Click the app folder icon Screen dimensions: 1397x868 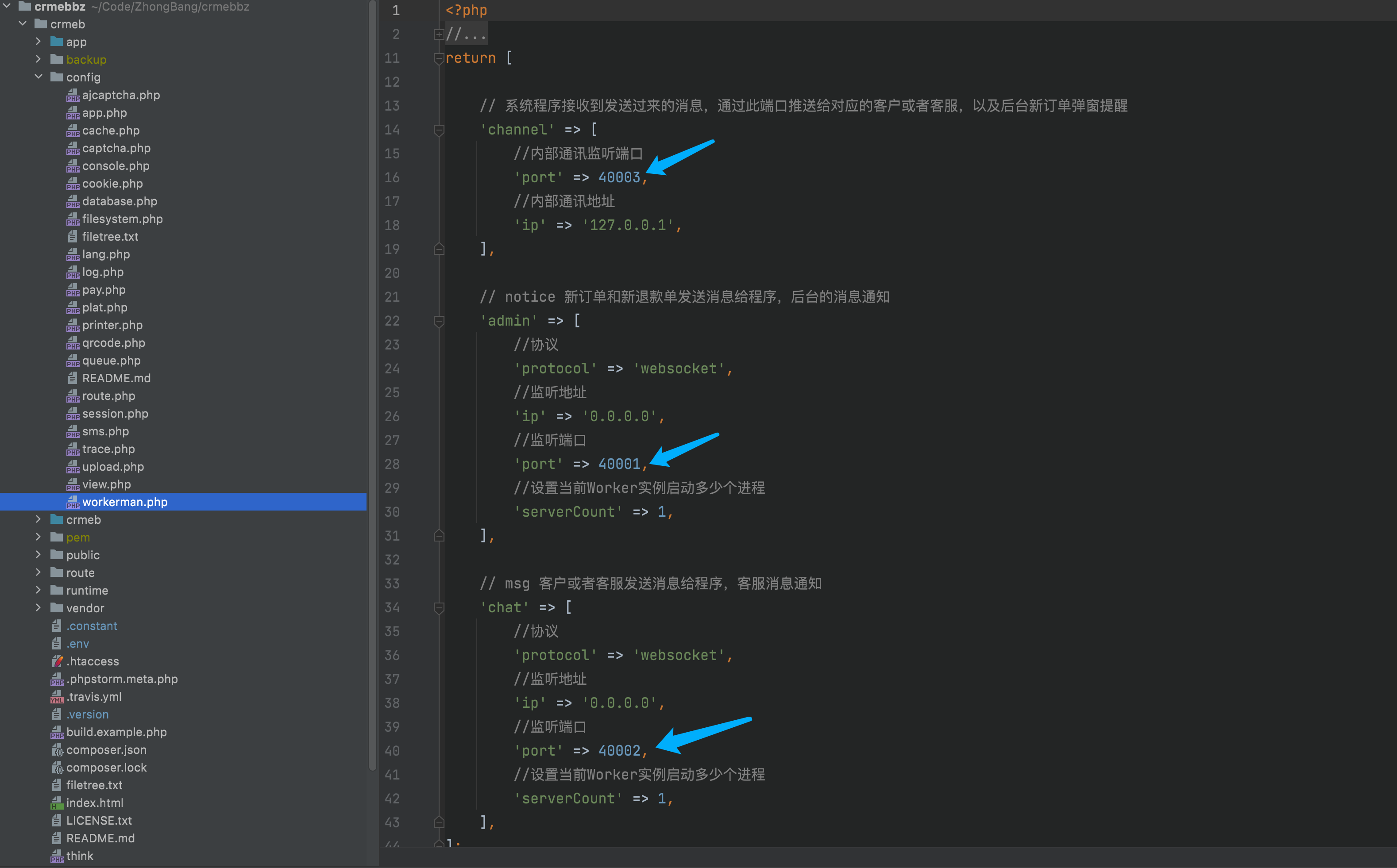coord(56,41)
